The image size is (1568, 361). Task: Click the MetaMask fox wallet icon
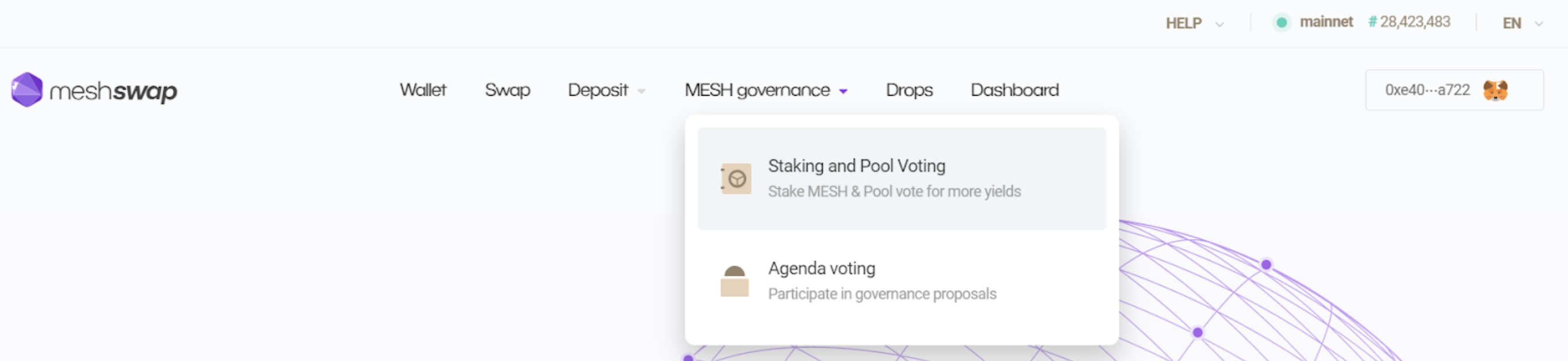coord(1495,91)
